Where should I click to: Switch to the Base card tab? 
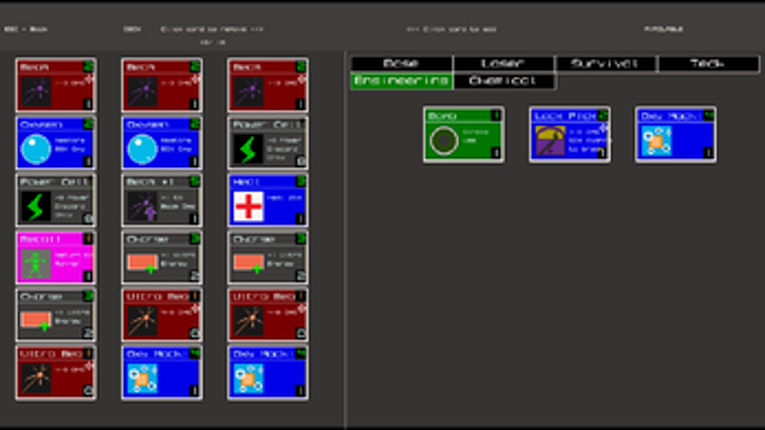(401, 64)
